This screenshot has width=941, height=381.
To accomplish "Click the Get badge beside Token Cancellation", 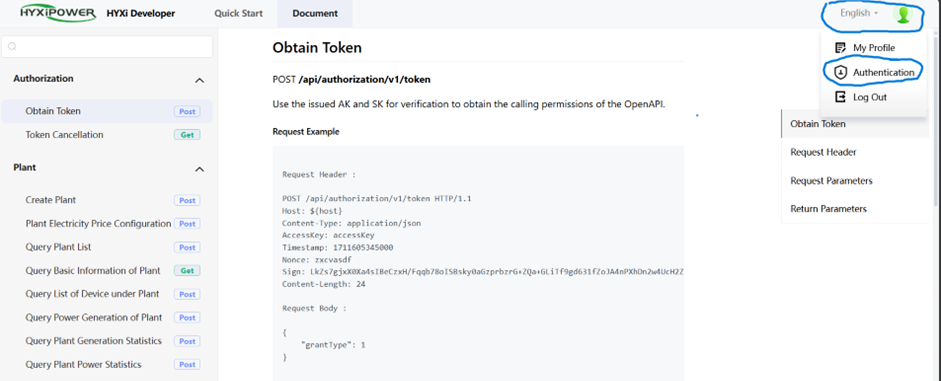I will (187, 135).
